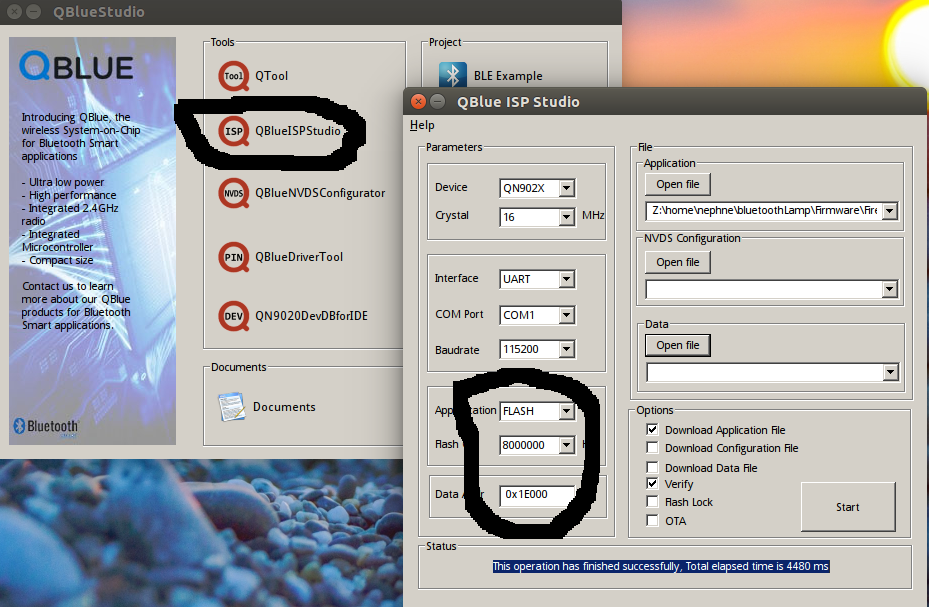Click Open file under Application
This screenshot has width=929, height=607.
coord(677,184)
